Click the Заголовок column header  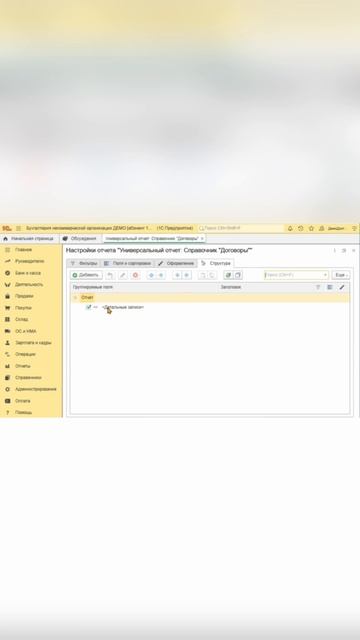point(231,287)
